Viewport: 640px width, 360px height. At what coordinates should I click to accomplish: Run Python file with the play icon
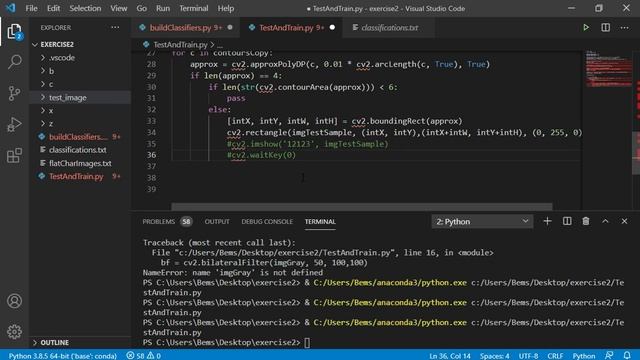[586, 28]
